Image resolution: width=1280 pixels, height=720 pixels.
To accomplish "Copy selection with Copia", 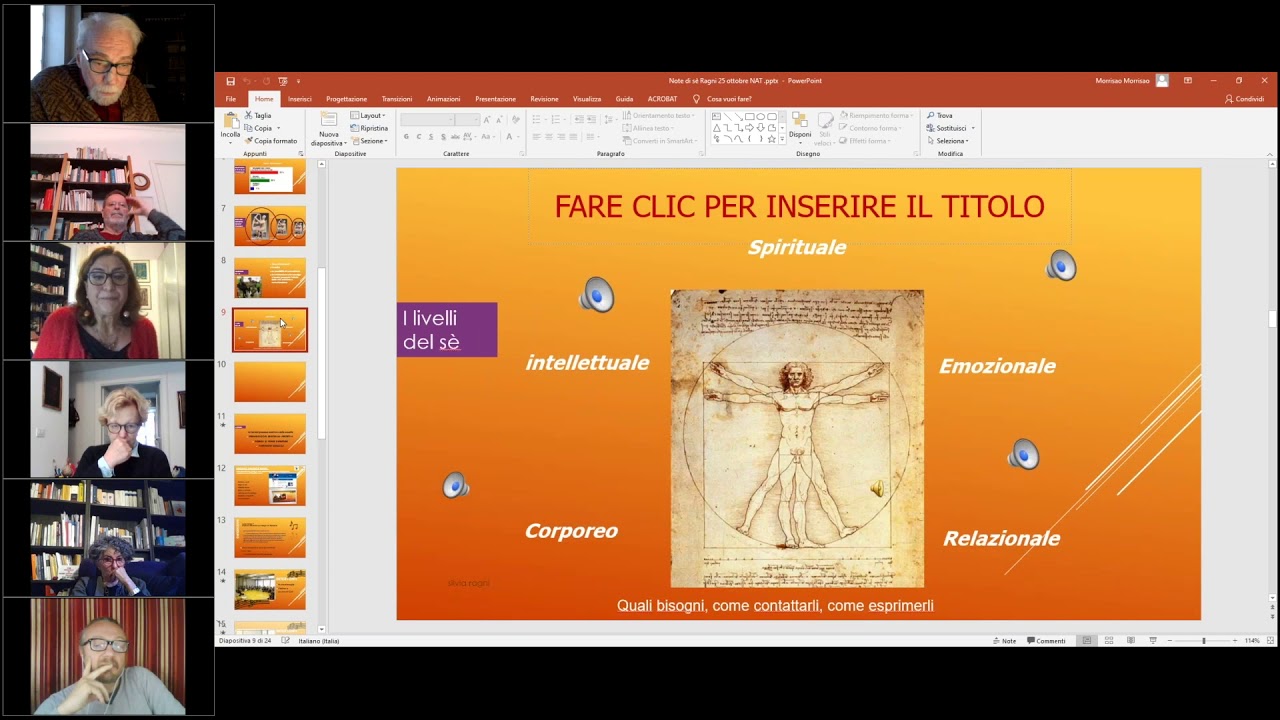I will click(259, 128).
